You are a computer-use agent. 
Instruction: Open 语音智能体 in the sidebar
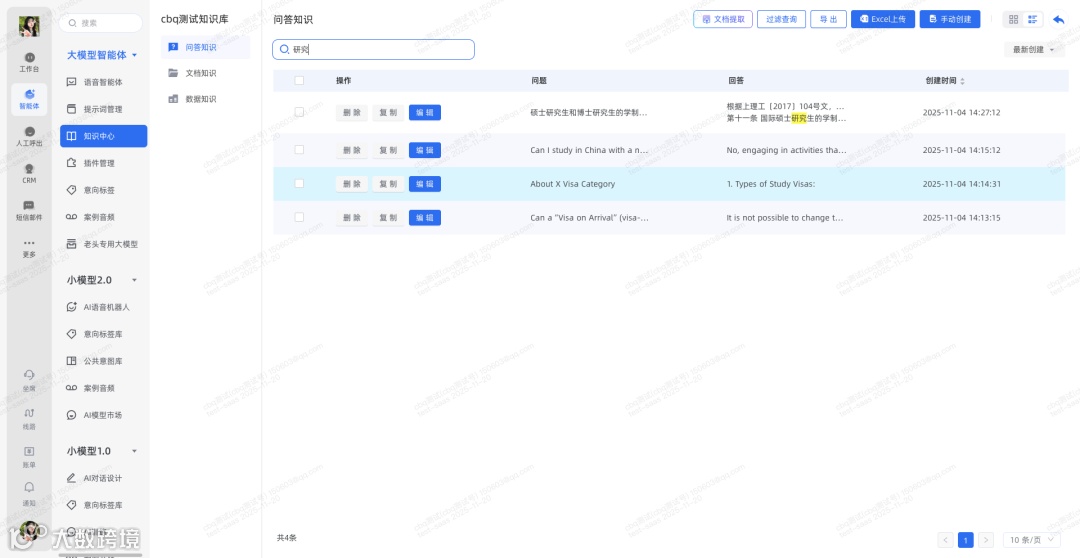[103, 82]
